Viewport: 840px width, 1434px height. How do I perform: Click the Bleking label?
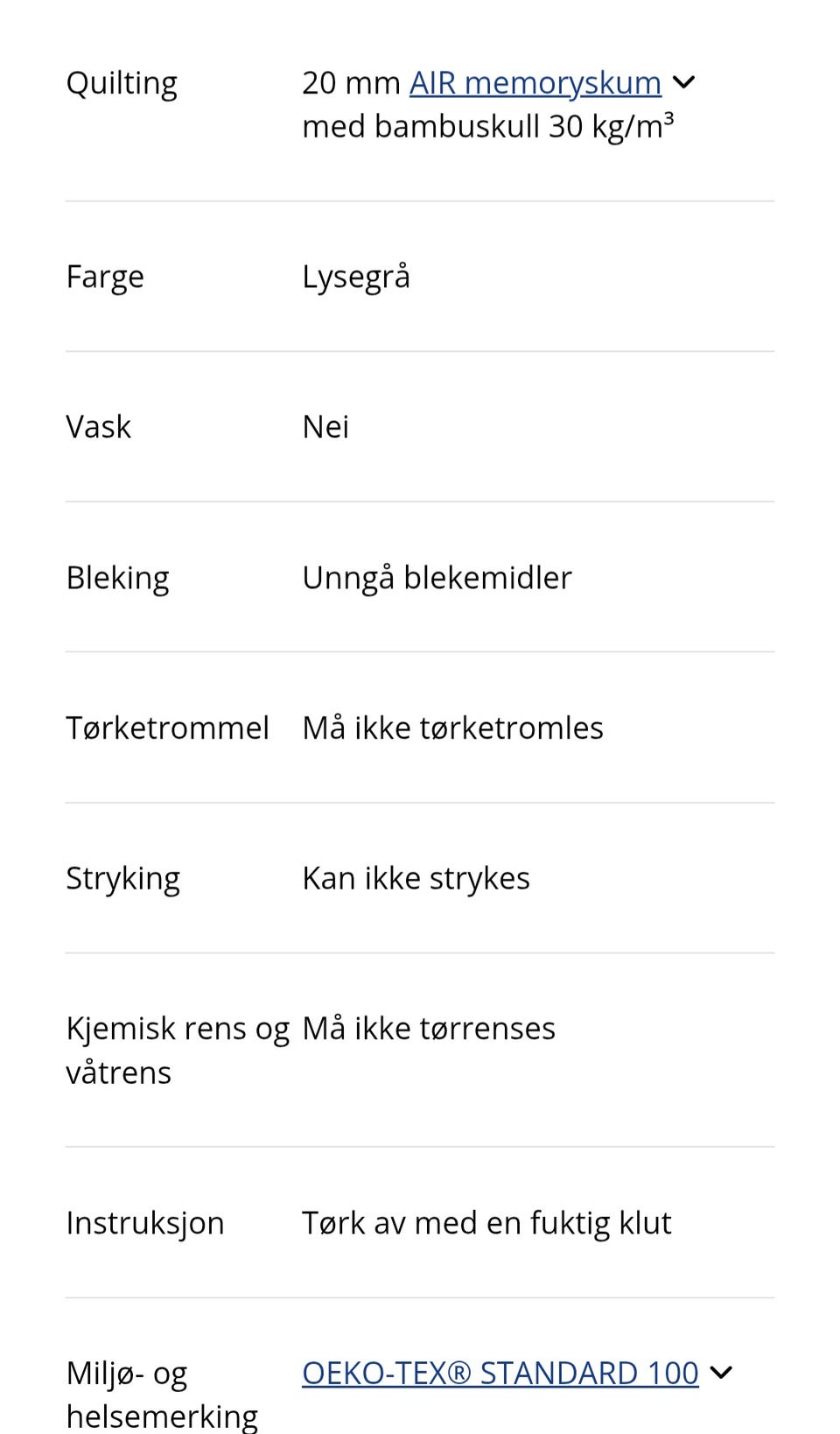tap(117, 578)
